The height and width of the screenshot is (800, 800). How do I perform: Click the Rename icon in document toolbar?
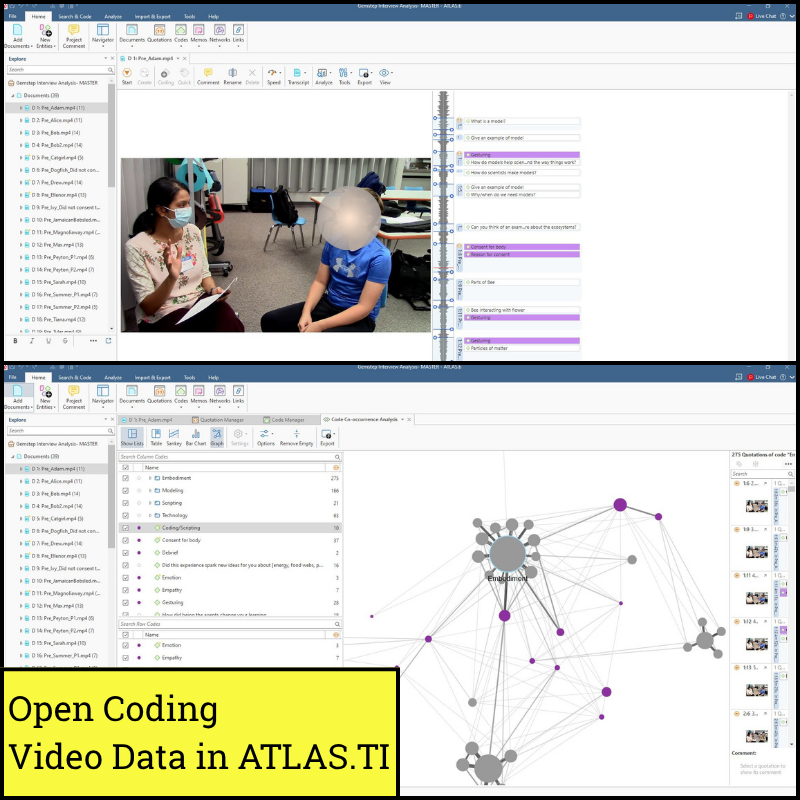coord(232,76)
